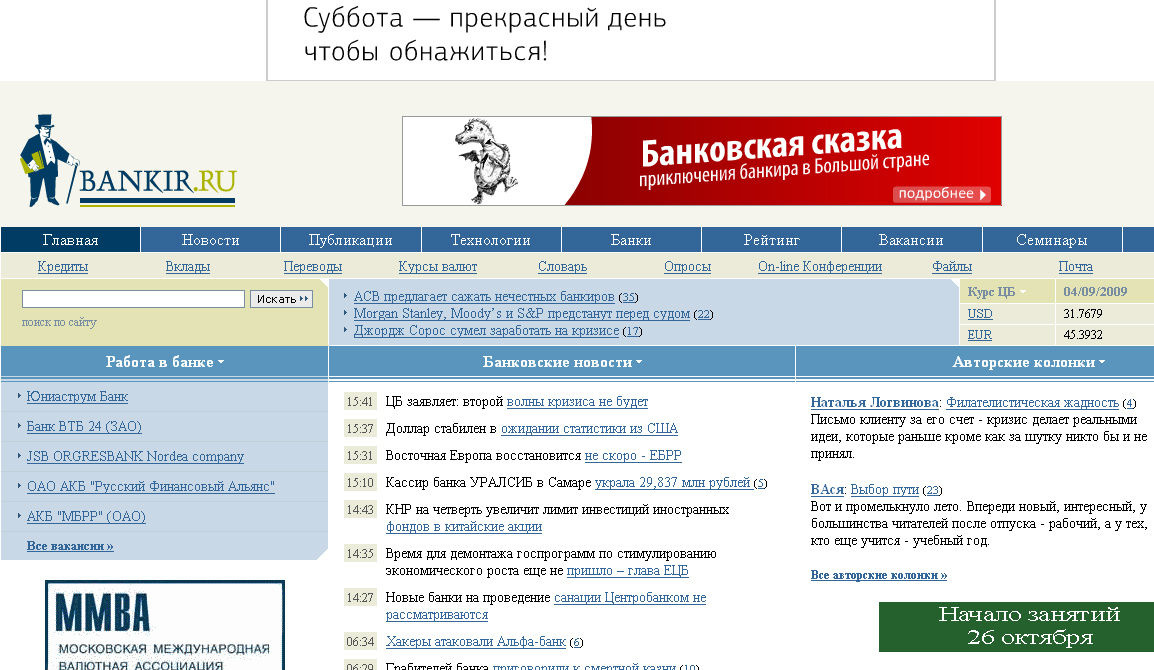Open column Филателистическая жадность
Viewport: 1154px width, 670px height.
pos(1032,403)
